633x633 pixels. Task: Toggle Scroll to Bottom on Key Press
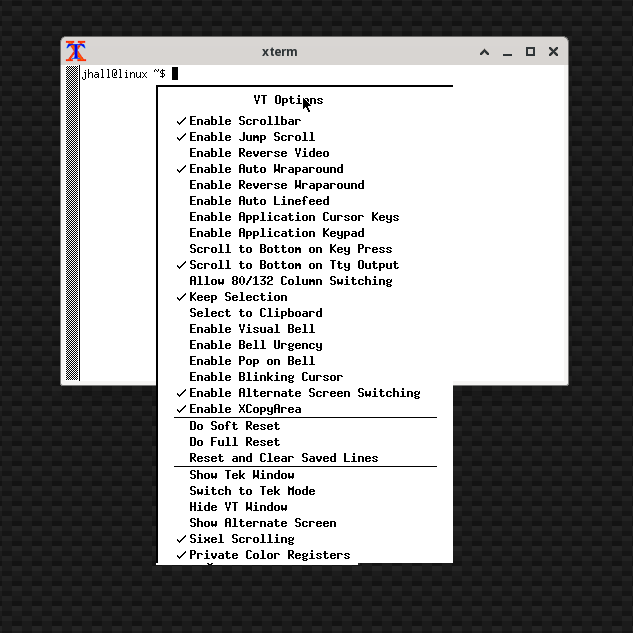pyautogui.click(x=305, y=249)
